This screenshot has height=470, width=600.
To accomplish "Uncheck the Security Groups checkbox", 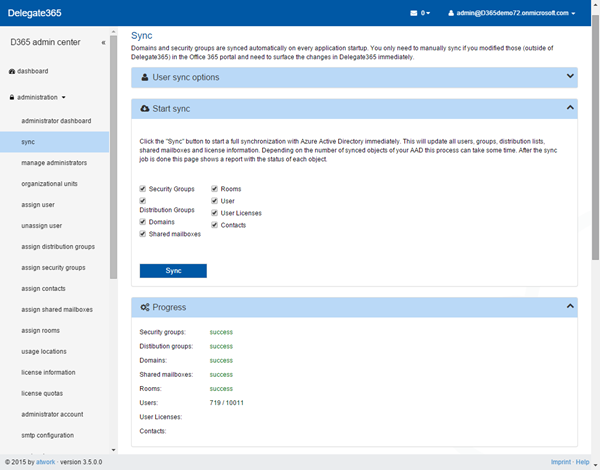I will 143,189.
